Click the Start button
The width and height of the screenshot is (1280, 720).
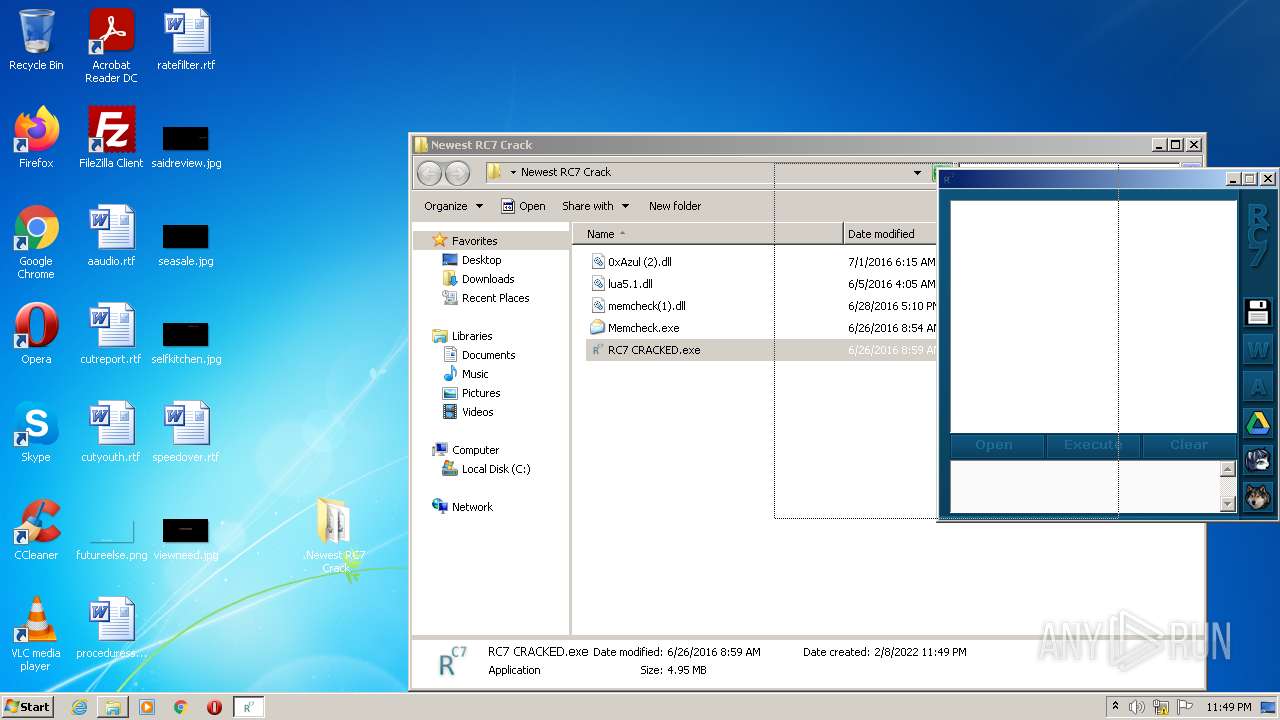tap(27, 707)
